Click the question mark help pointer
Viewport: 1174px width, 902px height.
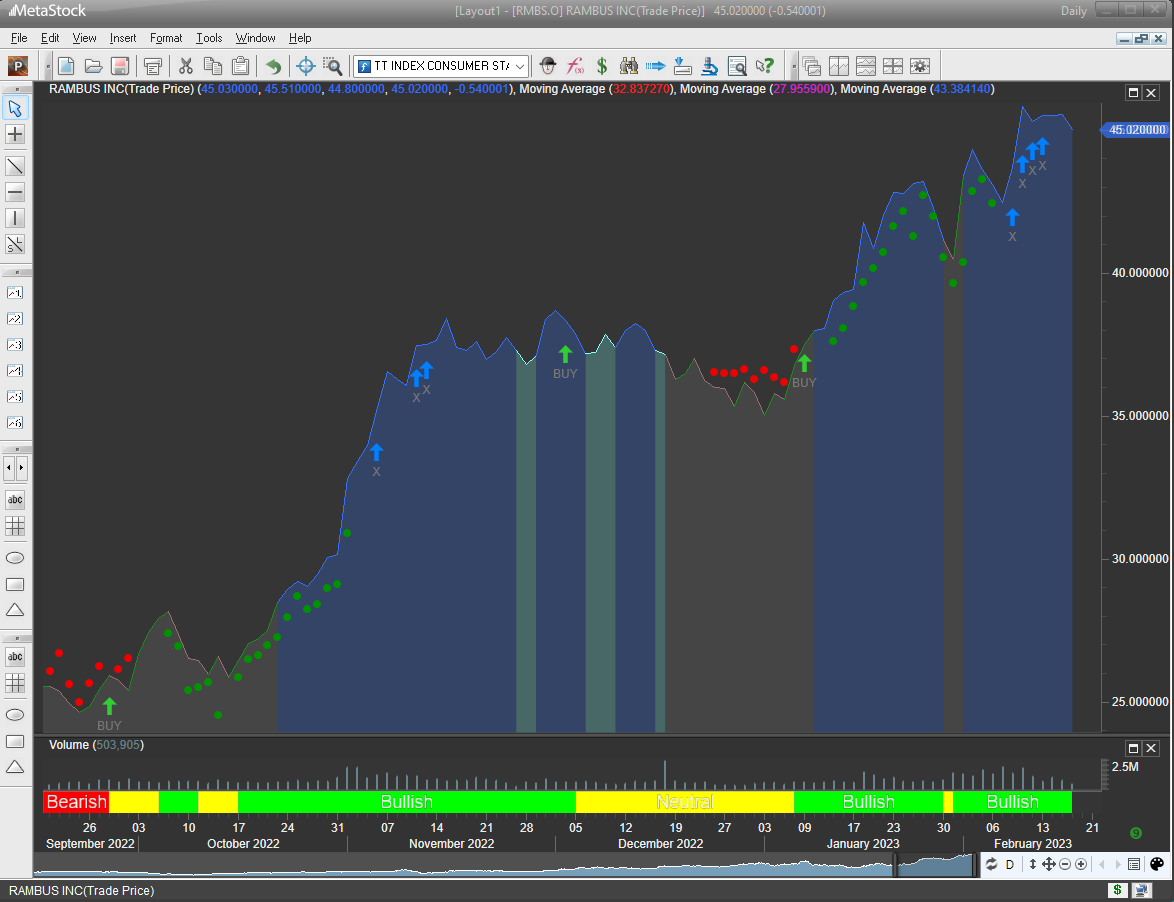pos(764,66)
